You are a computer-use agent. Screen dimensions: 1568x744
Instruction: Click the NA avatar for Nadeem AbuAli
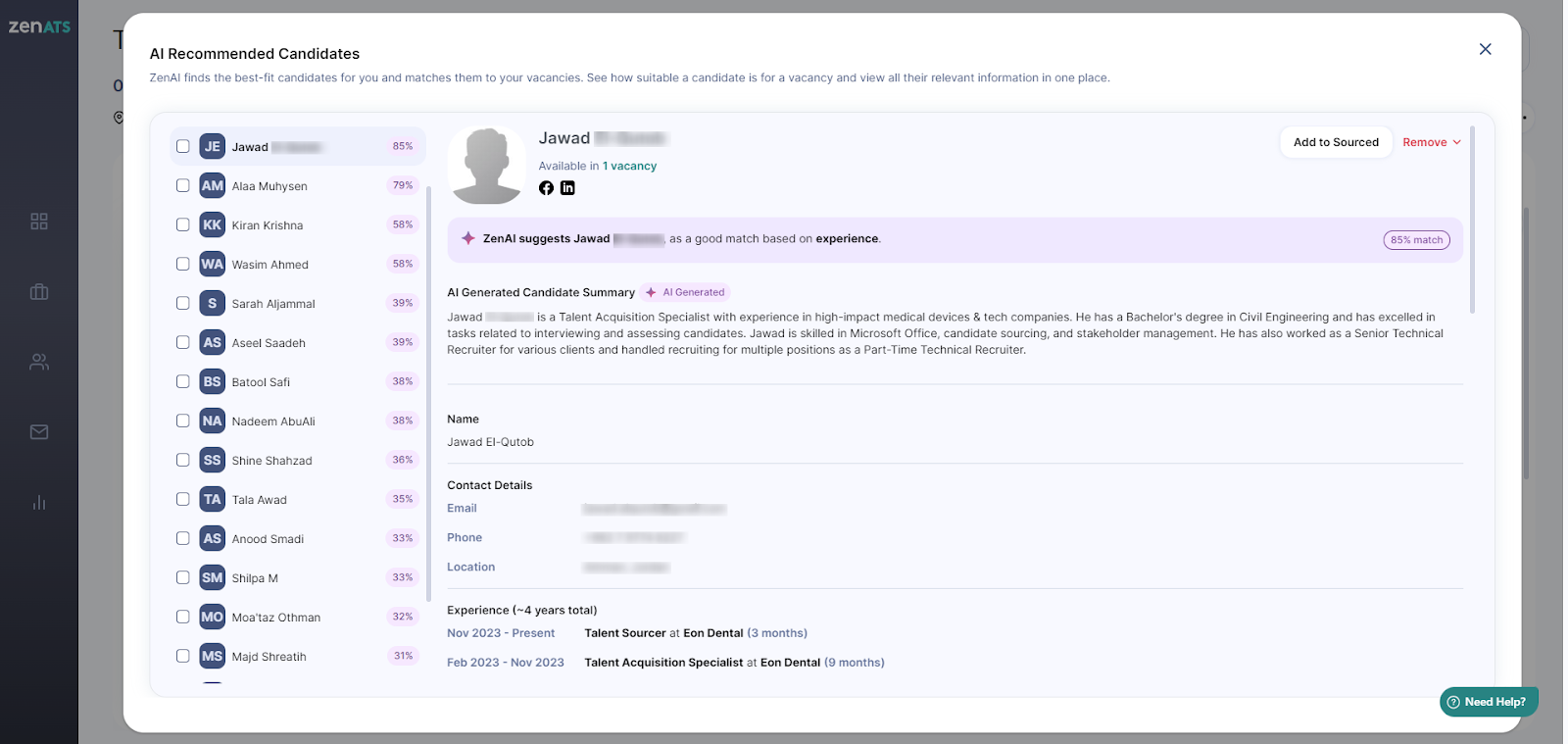click(213, 421)
